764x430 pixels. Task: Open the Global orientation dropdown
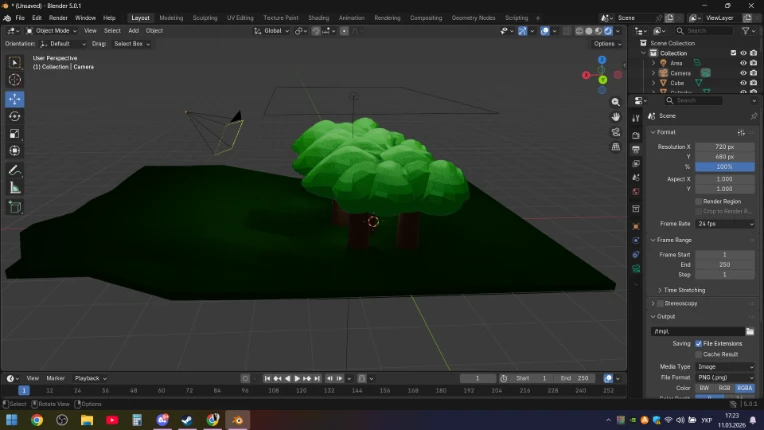point(271,31)
